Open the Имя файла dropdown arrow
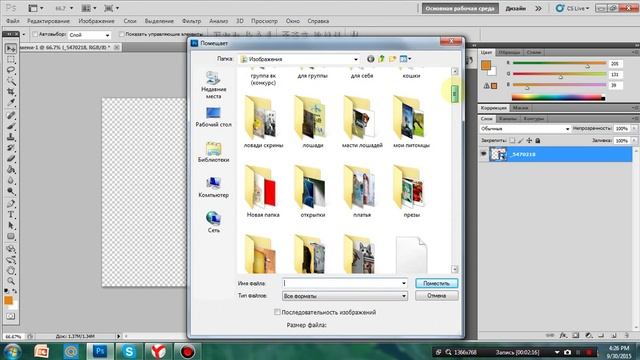The height and width of the screenshot is (360, 640). pos(404,283)
